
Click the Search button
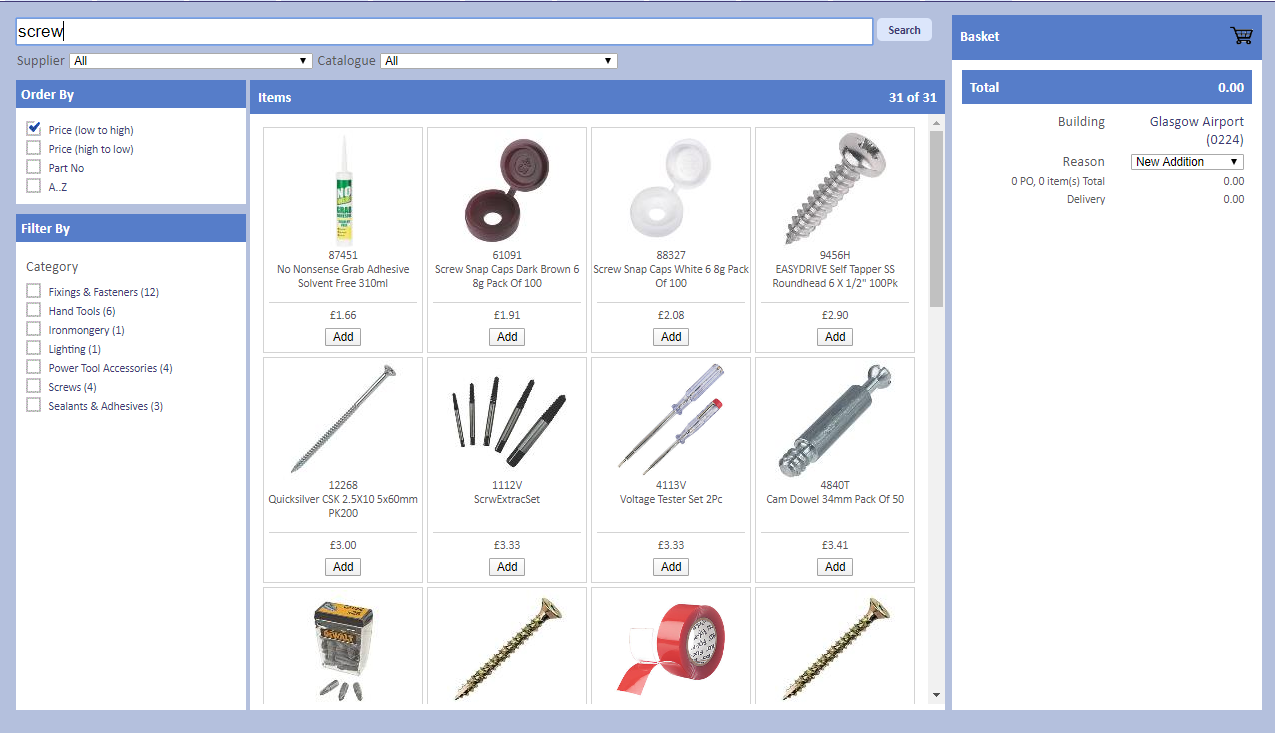tap(904, 30)
